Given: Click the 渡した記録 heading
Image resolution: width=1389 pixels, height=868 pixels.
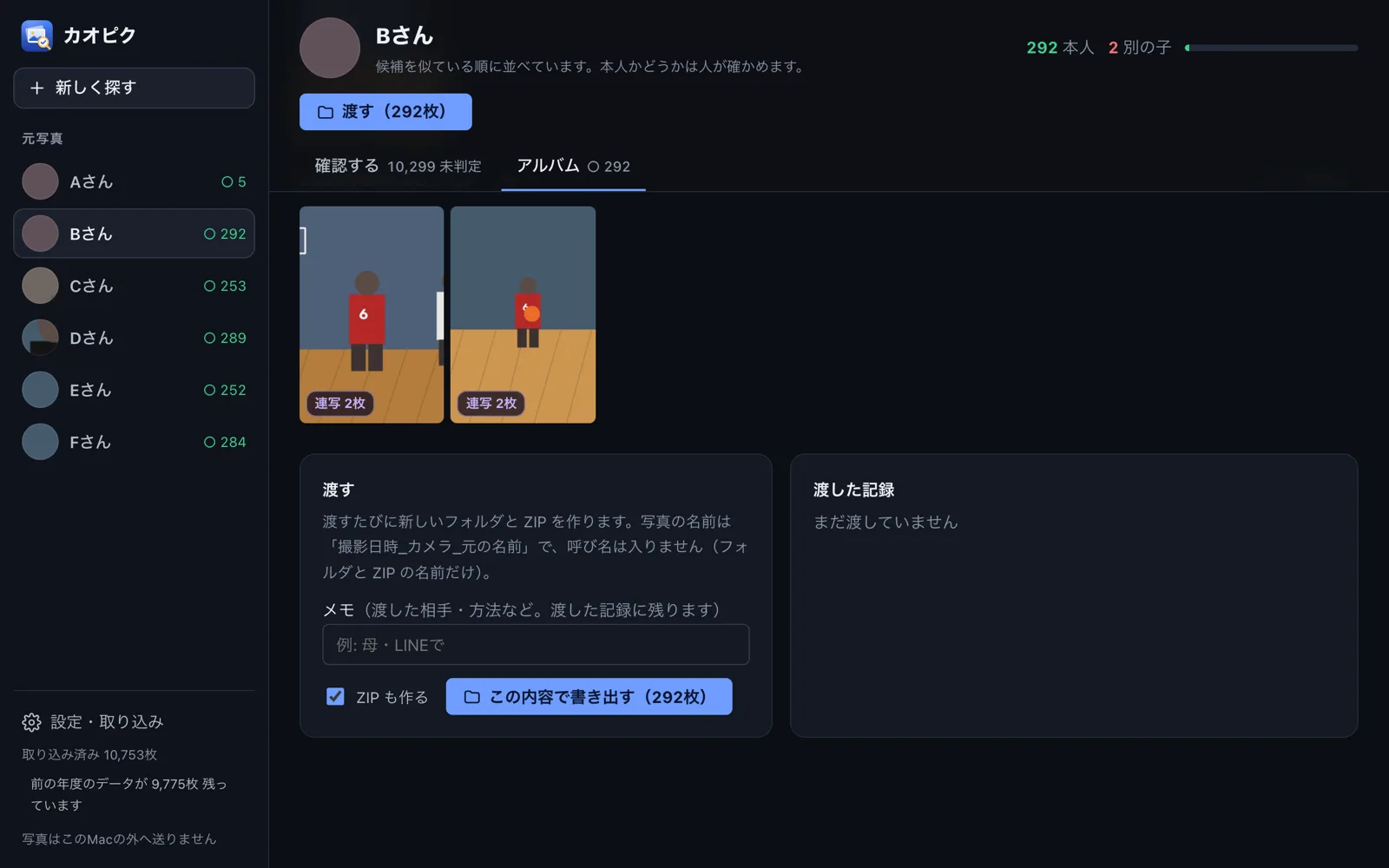Looking at the screenshot, I should [x=853, y=490].
